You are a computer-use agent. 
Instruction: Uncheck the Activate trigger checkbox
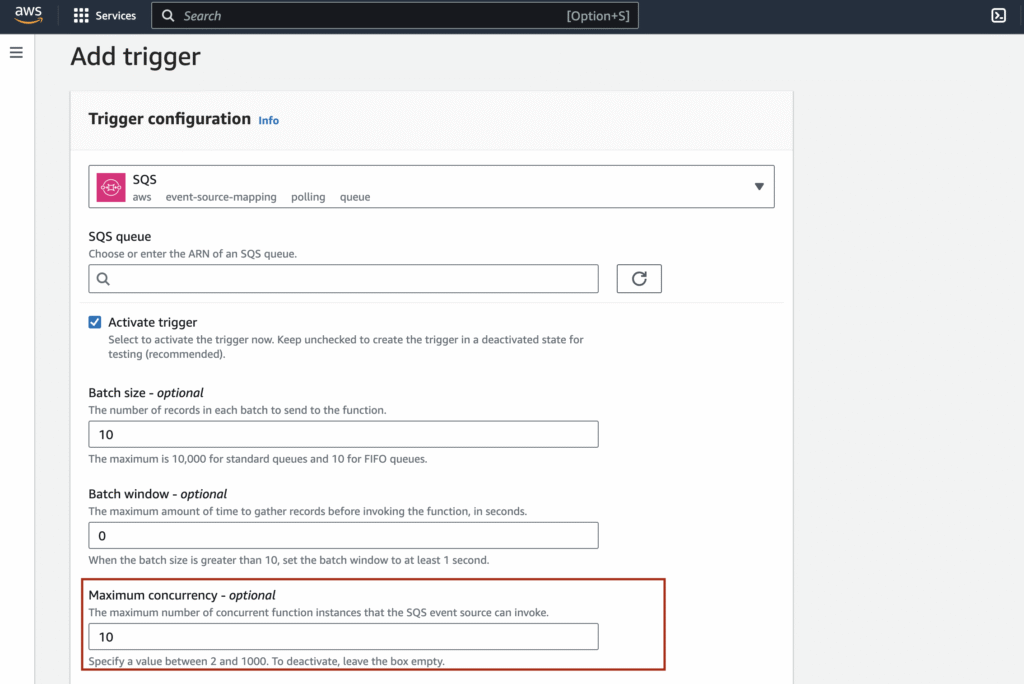tap(95, 322)
